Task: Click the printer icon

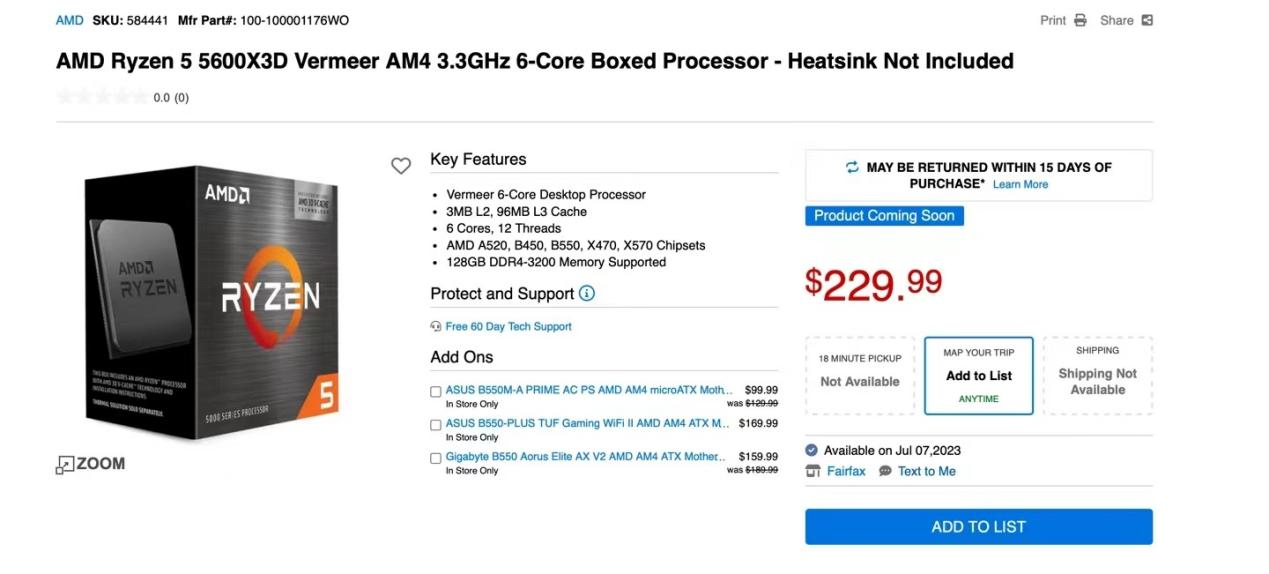Action: [1080, 20]
